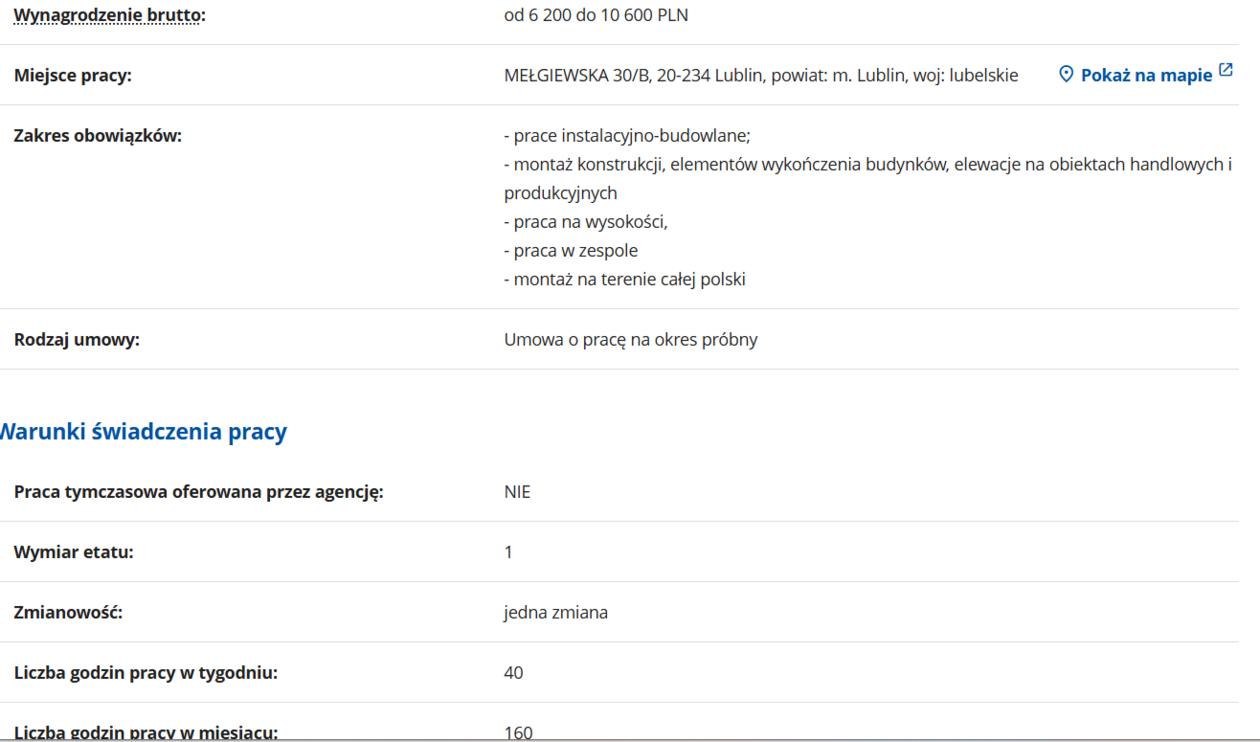Click the 'Warunki świadczenia pracy' section heading
1260x742 pixels.
143,432
